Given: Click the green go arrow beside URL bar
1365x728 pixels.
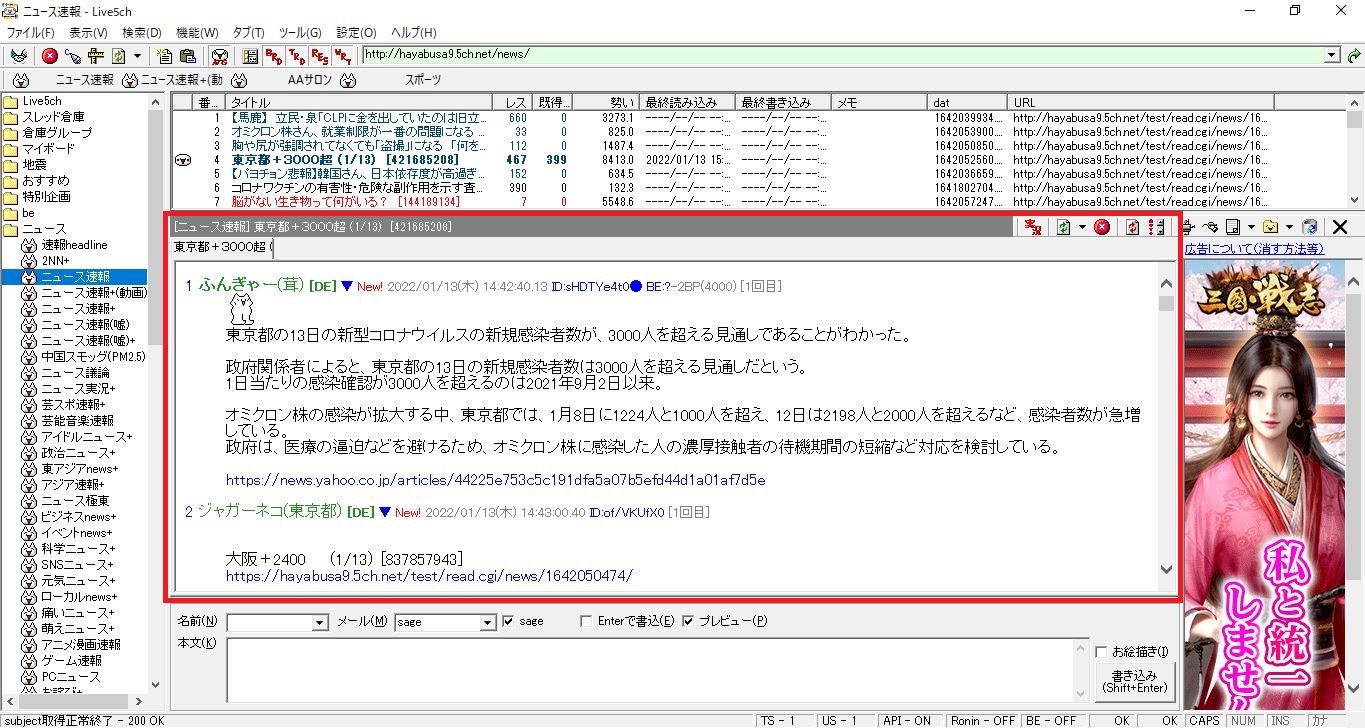Looking at the screenshot, I should [x=1354, y=56].
